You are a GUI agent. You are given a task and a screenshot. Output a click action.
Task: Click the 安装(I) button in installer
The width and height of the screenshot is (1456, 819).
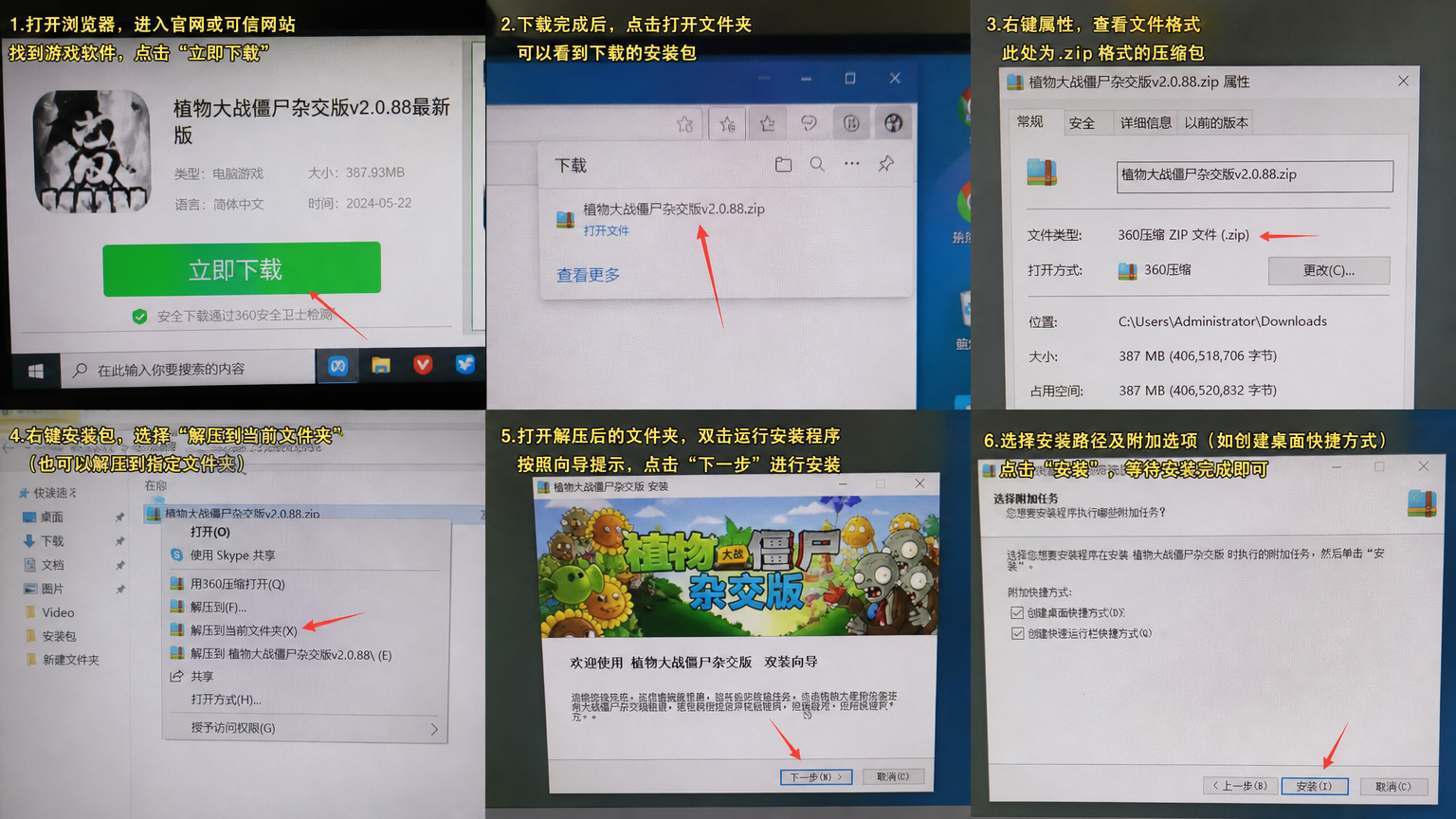(1314, 787)
